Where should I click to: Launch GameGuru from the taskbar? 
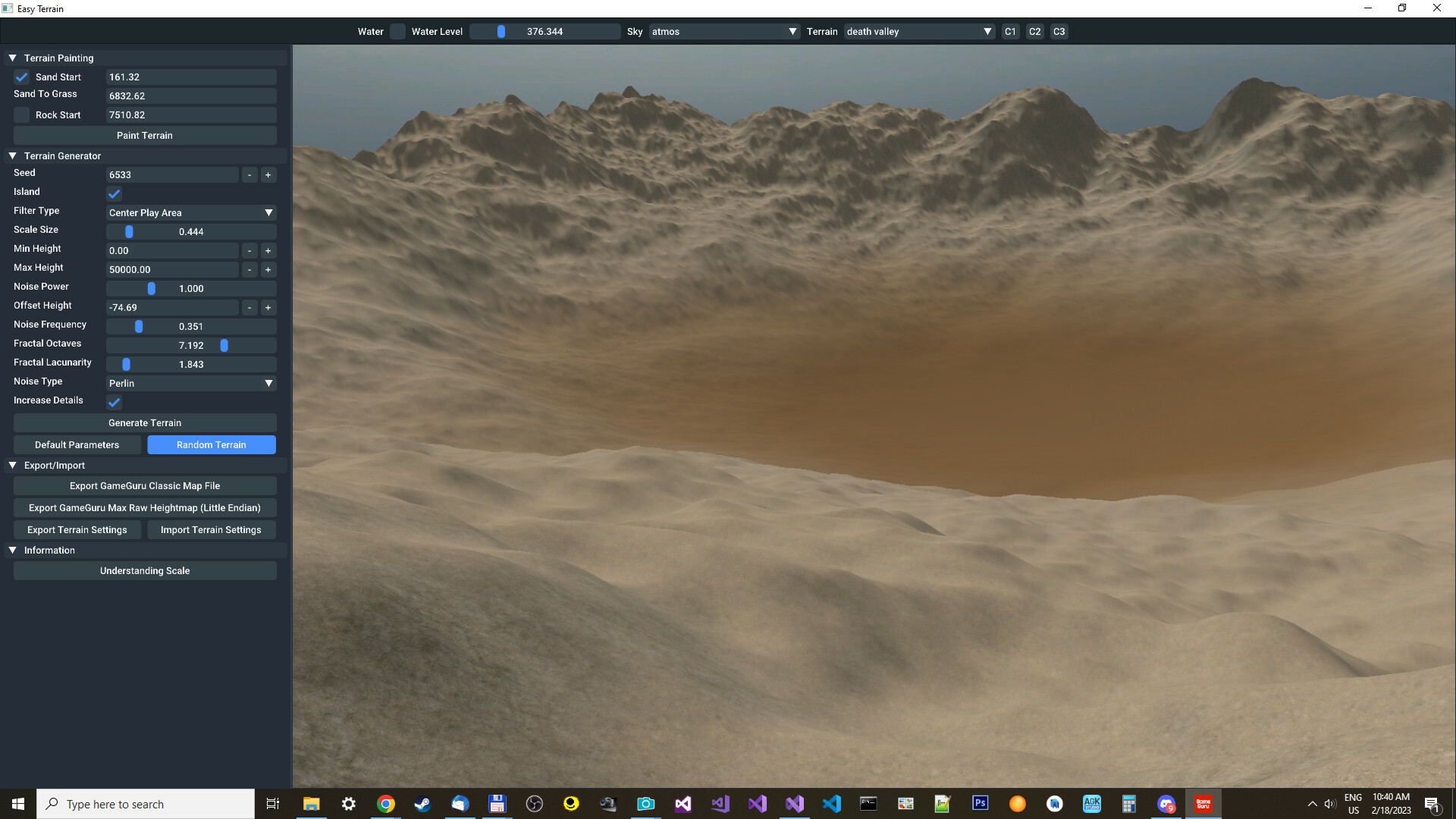(1203, 803)
